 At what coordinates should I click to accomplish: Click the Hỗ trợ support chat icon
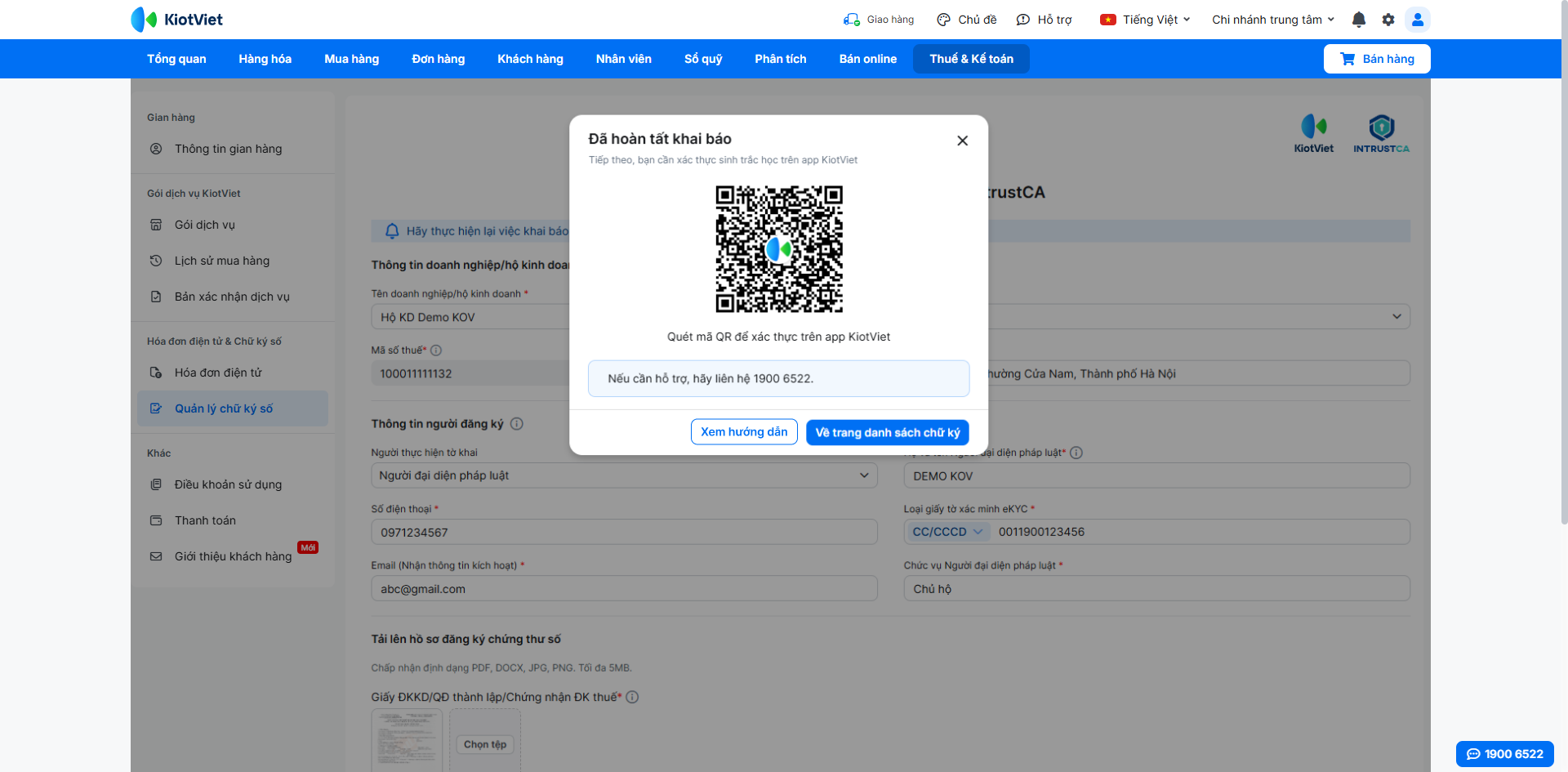pyautogui.click(x=1023, y=20)
